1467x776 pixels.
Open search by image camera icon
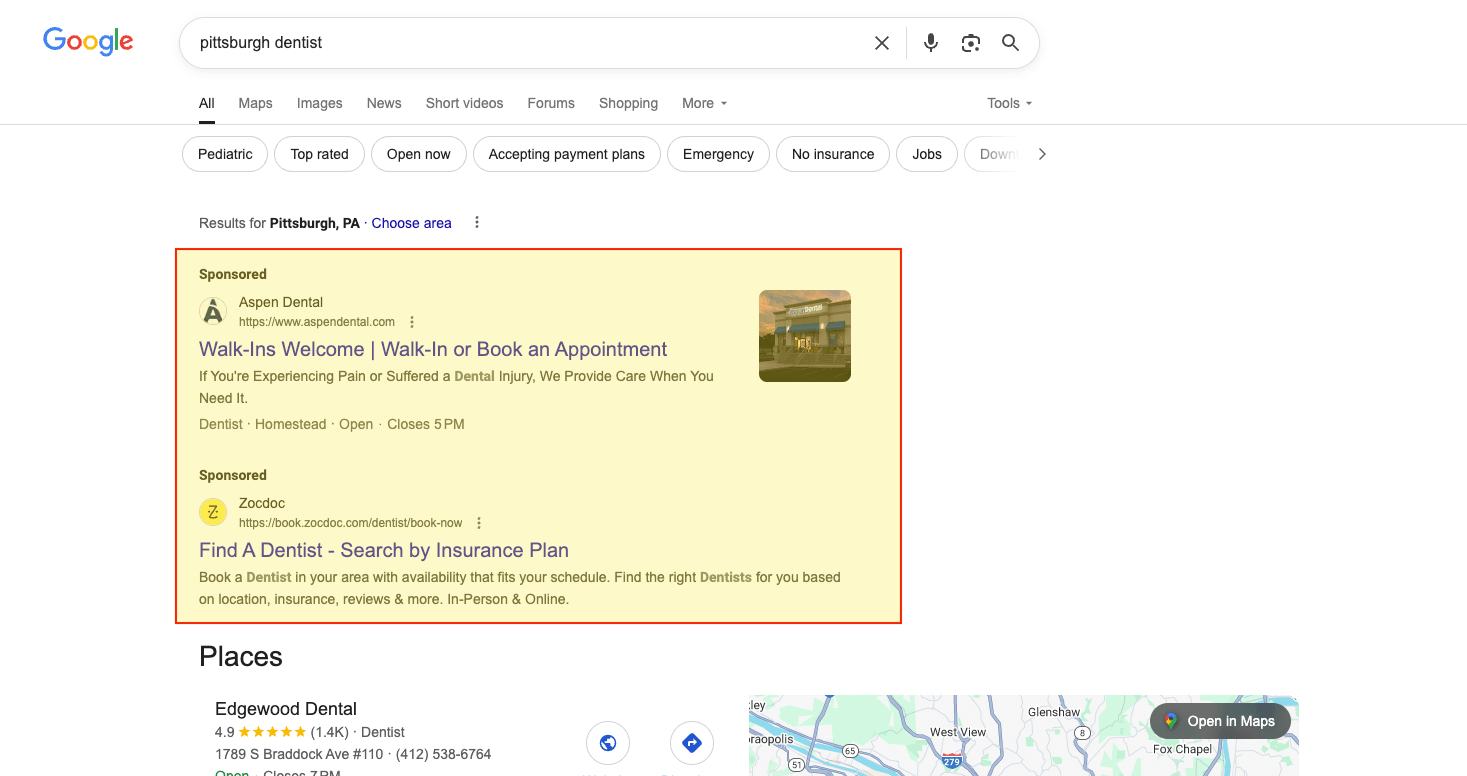pyautogui.click(x=971, y=43)
